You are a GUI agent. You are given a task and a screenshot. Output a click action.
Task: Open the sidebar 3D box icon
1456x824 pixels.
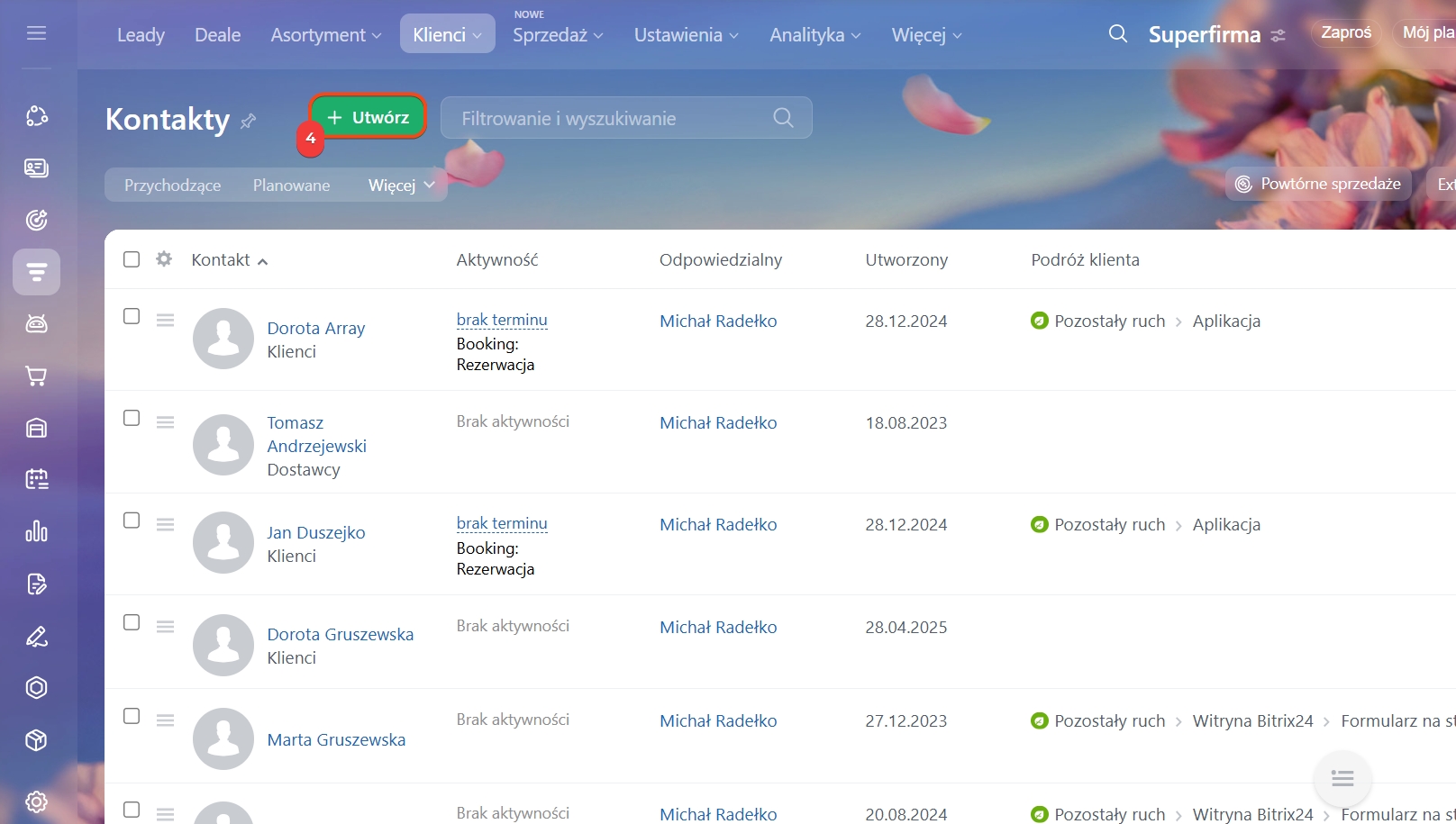tap(36, 740)
